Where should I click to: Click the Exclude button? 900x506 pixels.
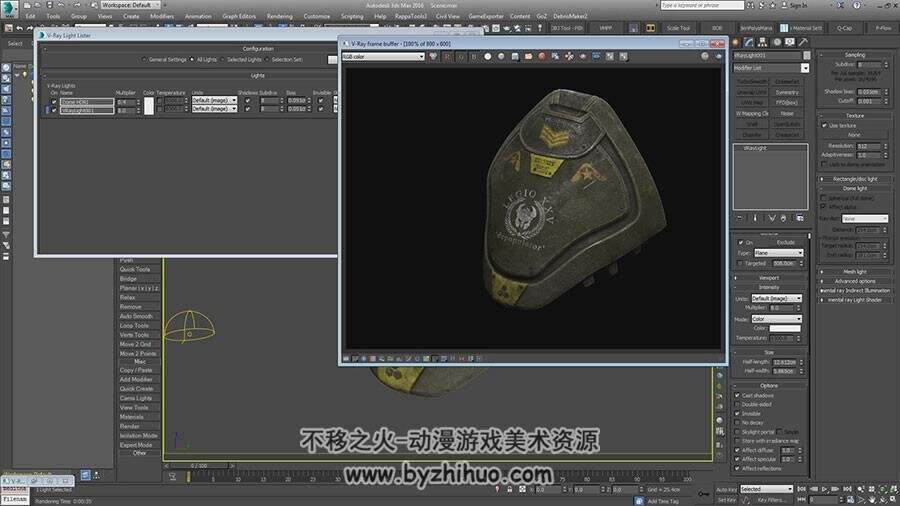point(785,243)
